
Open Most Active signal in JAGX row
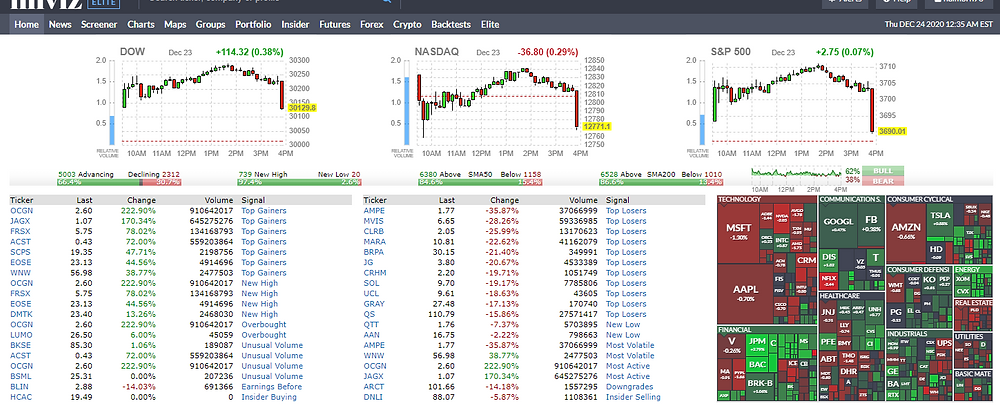point(628,376)
